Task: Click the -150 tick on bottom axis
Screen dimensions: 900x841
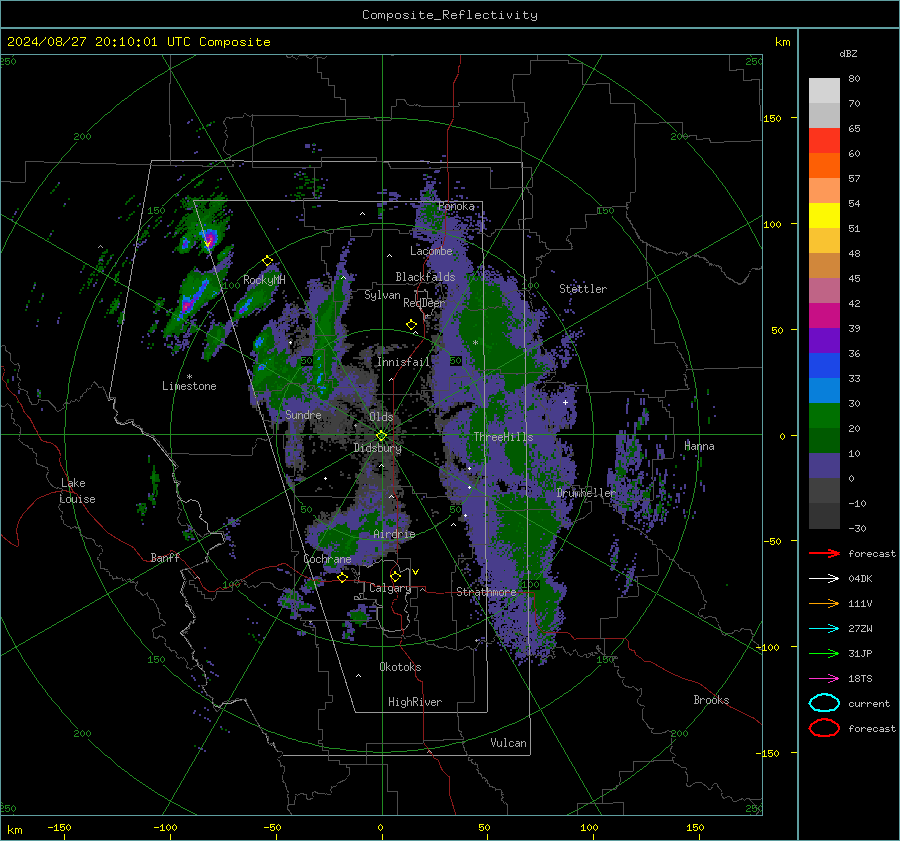Action: [59, 828]
